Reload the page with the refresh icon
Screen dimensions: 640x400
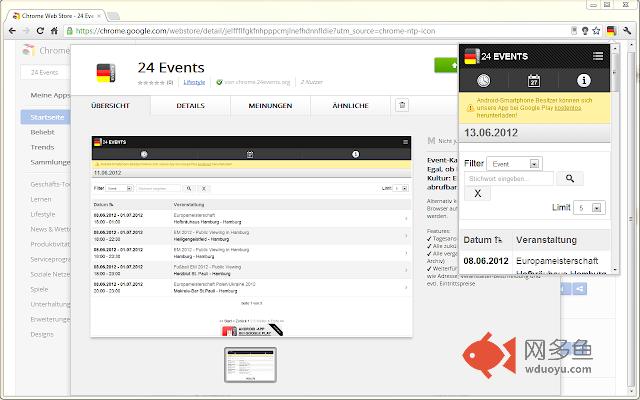click(40, 31)
